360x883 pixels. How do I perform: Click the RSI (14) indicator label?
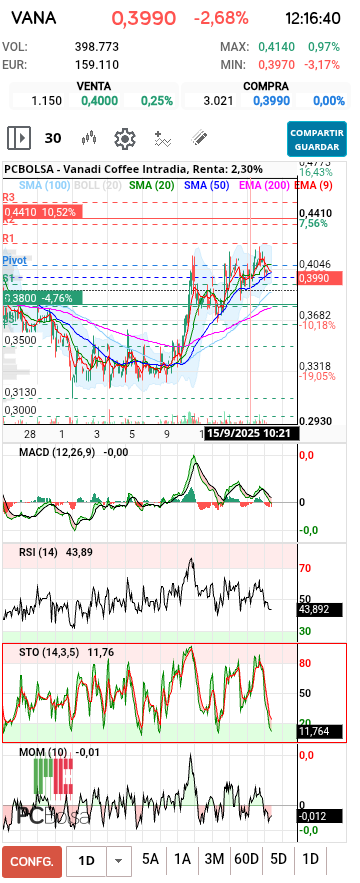point(38,552)
